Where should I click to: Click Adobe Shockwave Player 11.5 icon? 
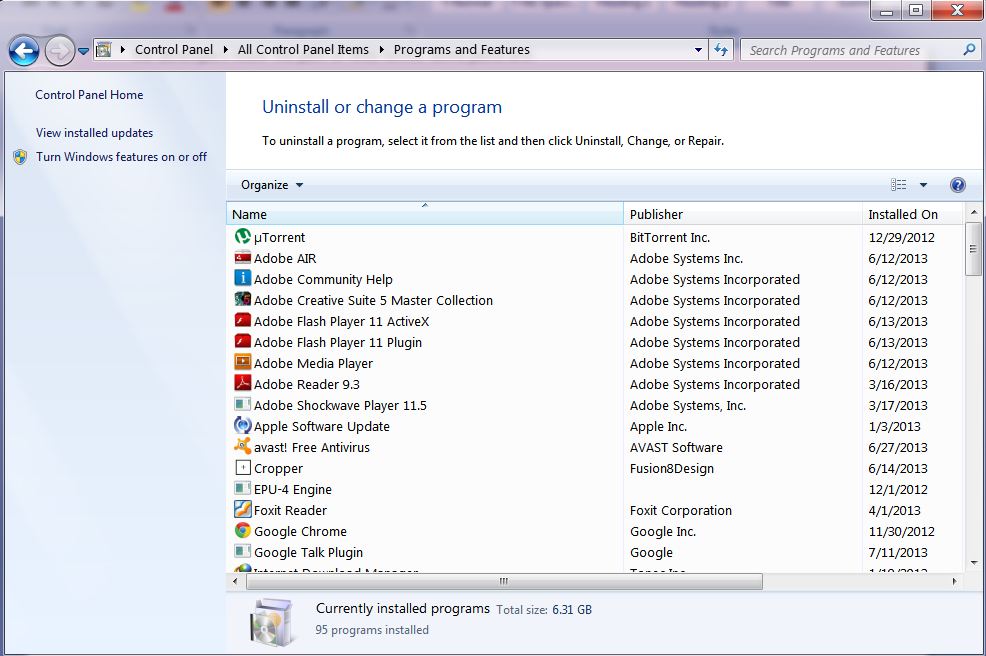click(x=243, y=404)
